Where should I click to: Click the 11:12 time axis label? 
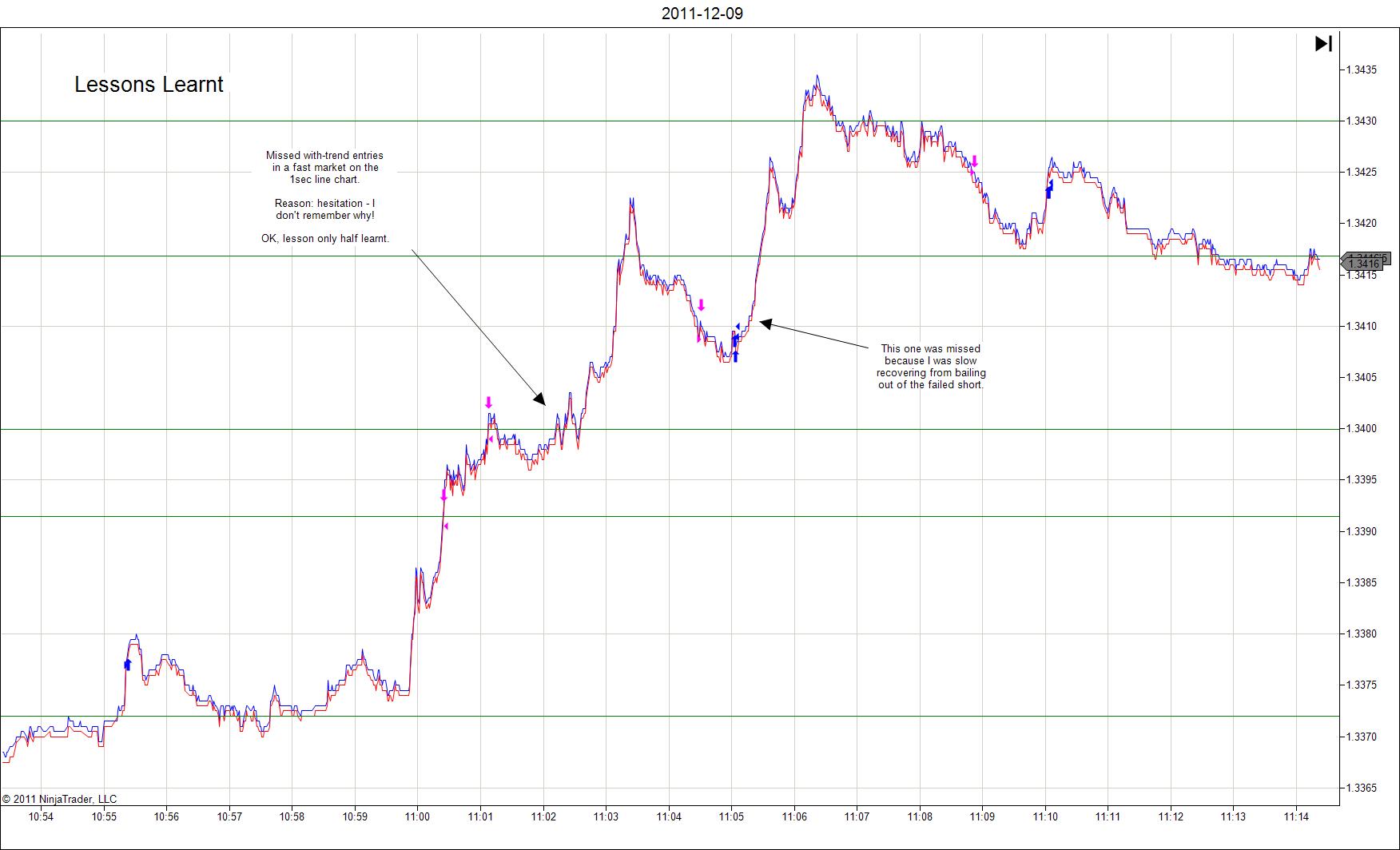point(1171,817)
